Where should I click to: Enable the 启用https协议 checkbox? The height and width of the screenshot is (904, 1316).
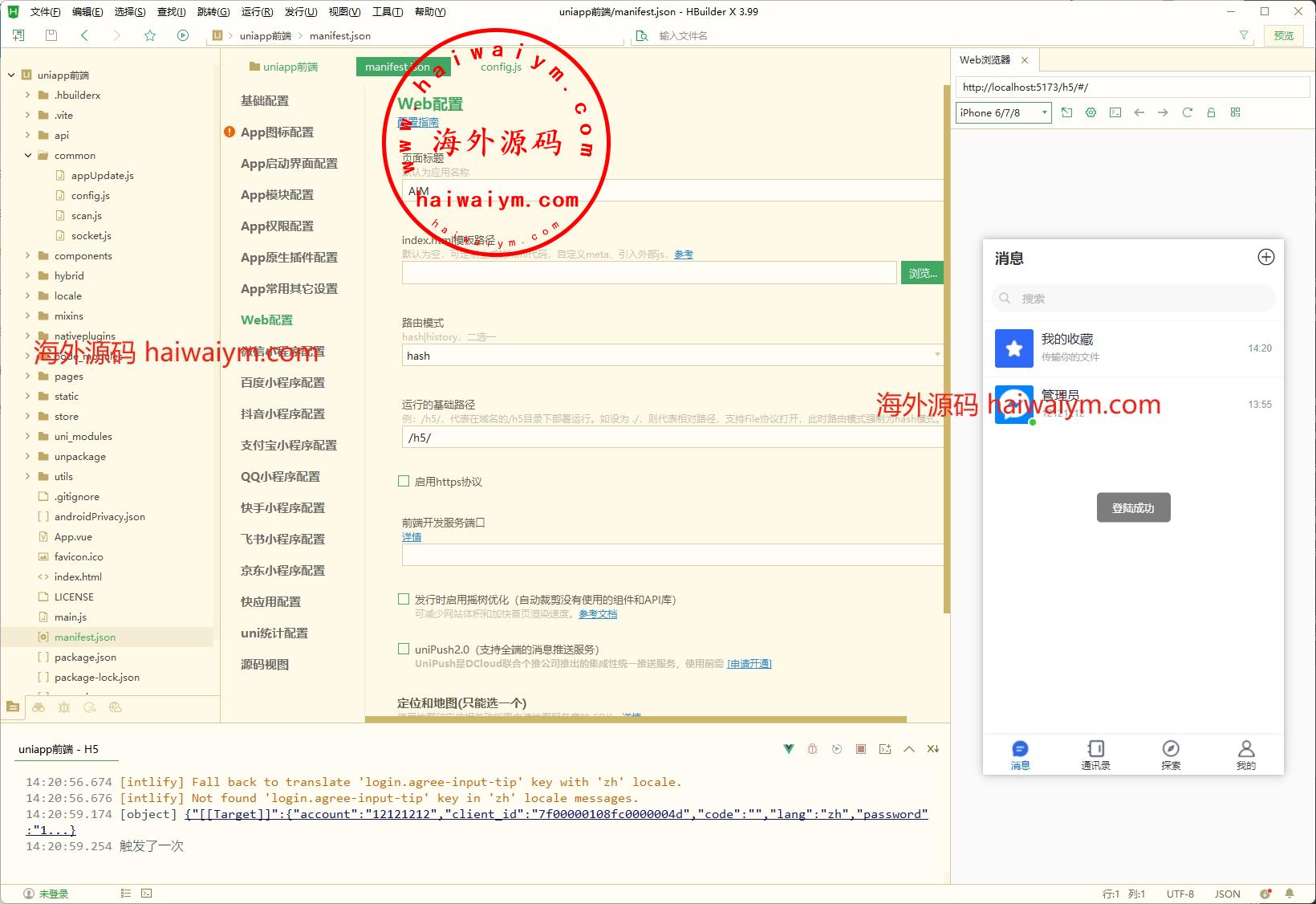point(404,481)
